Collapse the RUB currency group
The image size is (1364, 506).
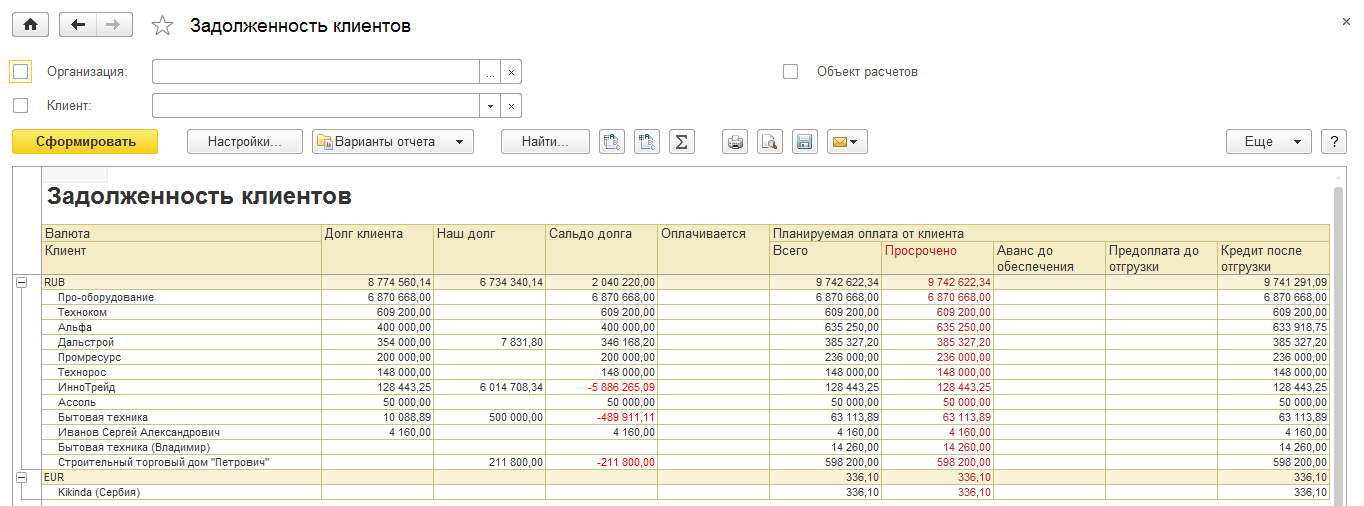(21, 283)
